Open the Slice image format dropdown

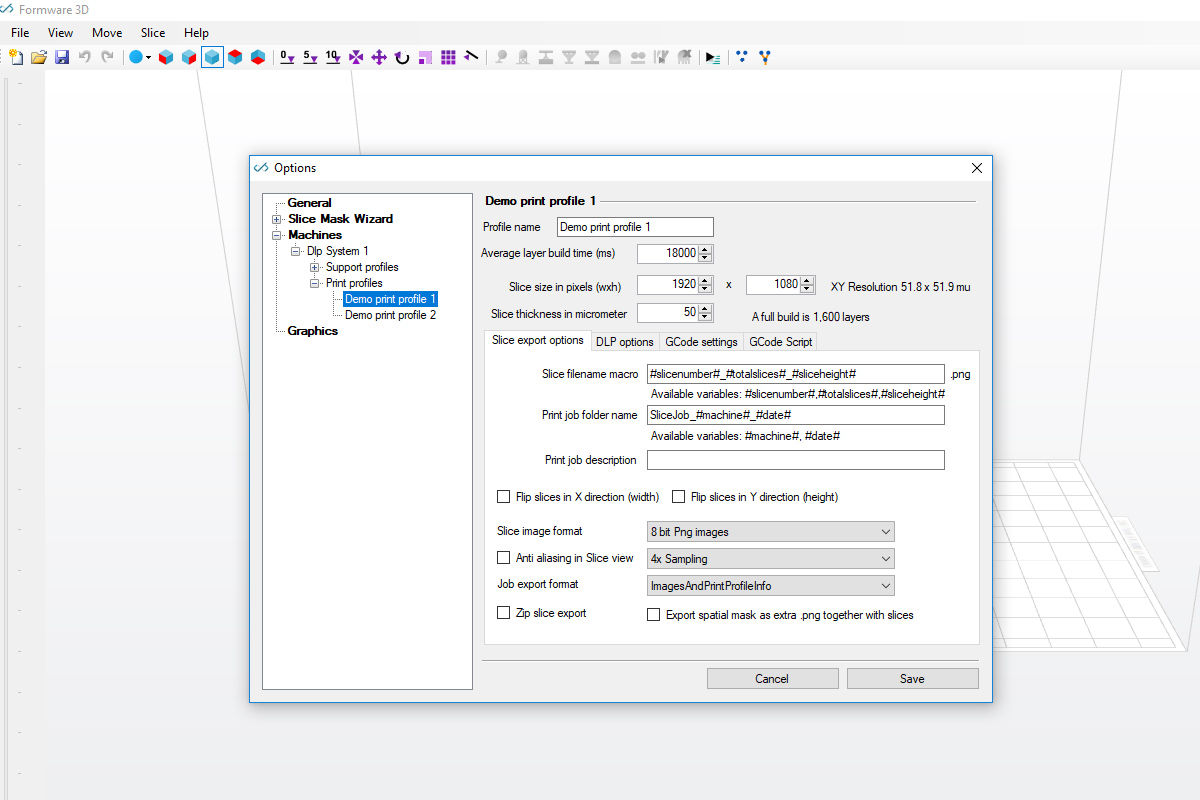coord(771,532)
